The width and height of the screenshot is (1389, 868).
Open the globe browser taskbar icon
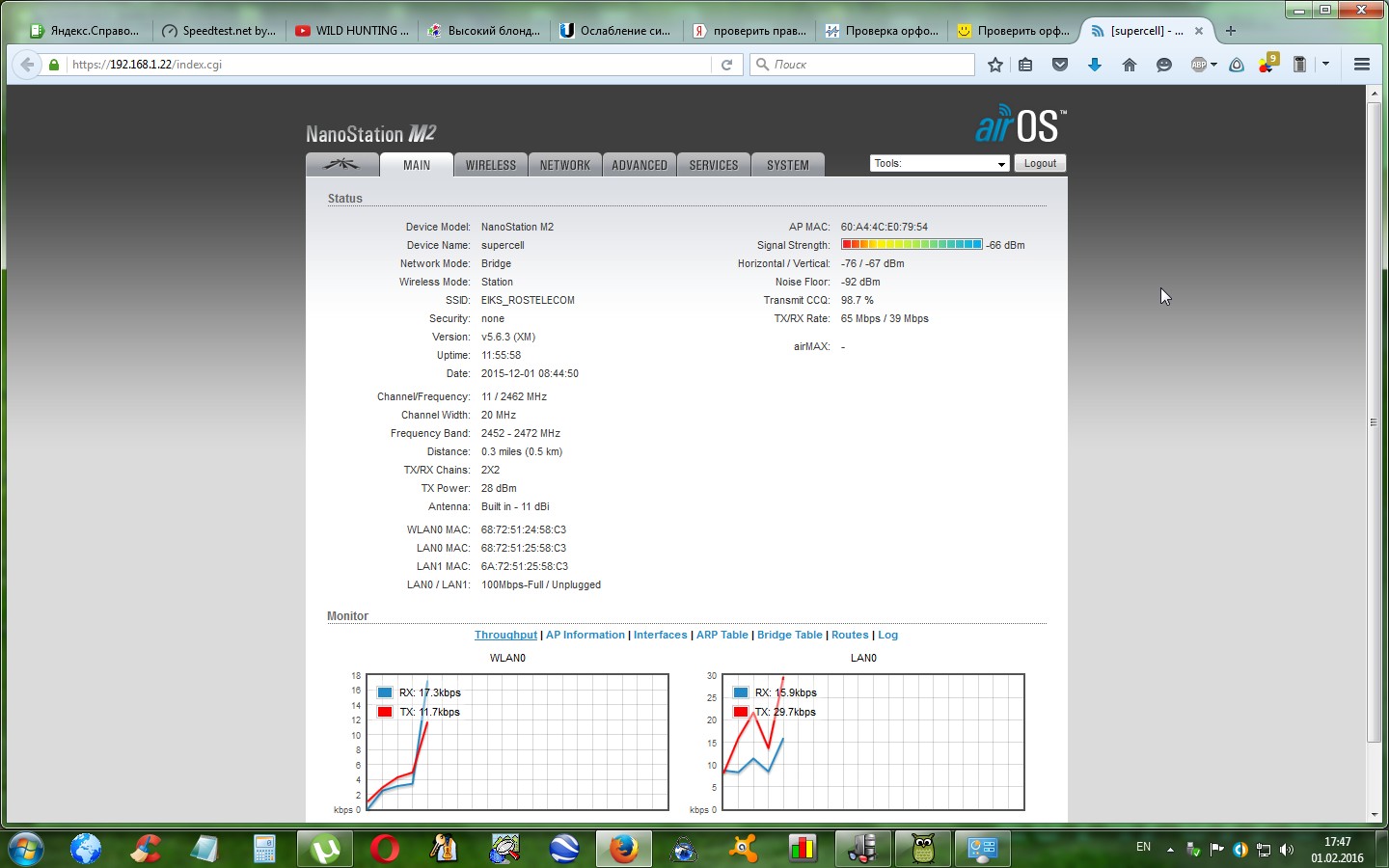86,849
